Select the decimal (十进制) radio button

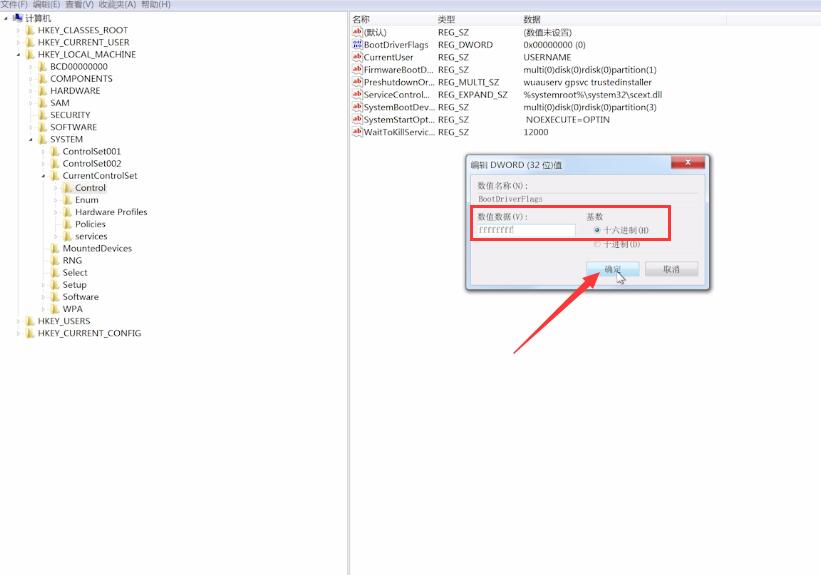(597, 245)
